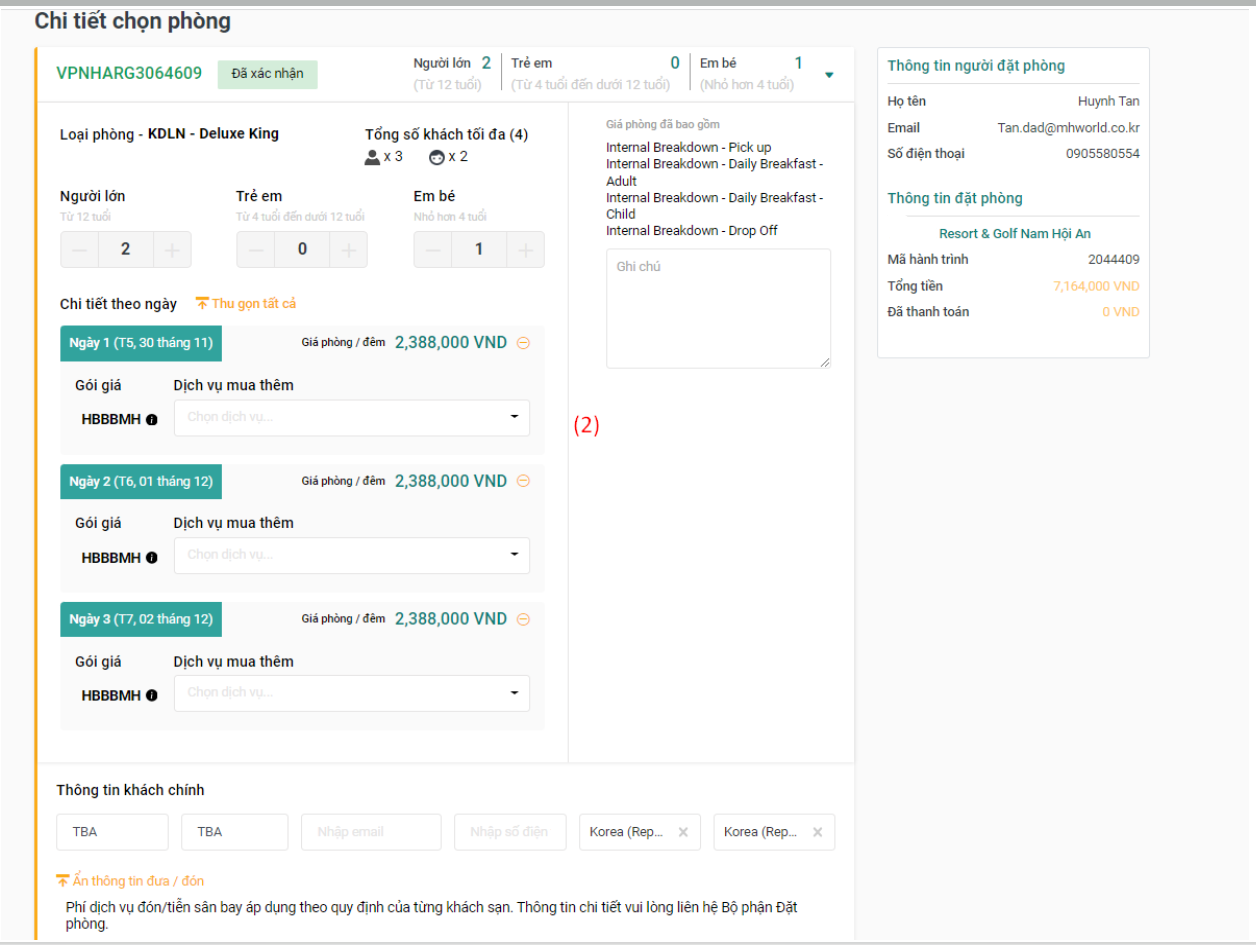The image size is (1256, 945).
Task: Increase the Trẻ em children count
Action: click(348, 250)
